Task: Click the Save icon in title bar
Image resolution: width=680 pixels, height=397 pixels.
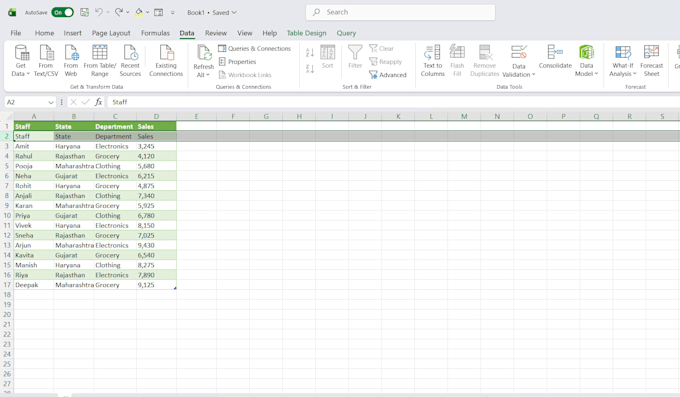Action: 85,12
